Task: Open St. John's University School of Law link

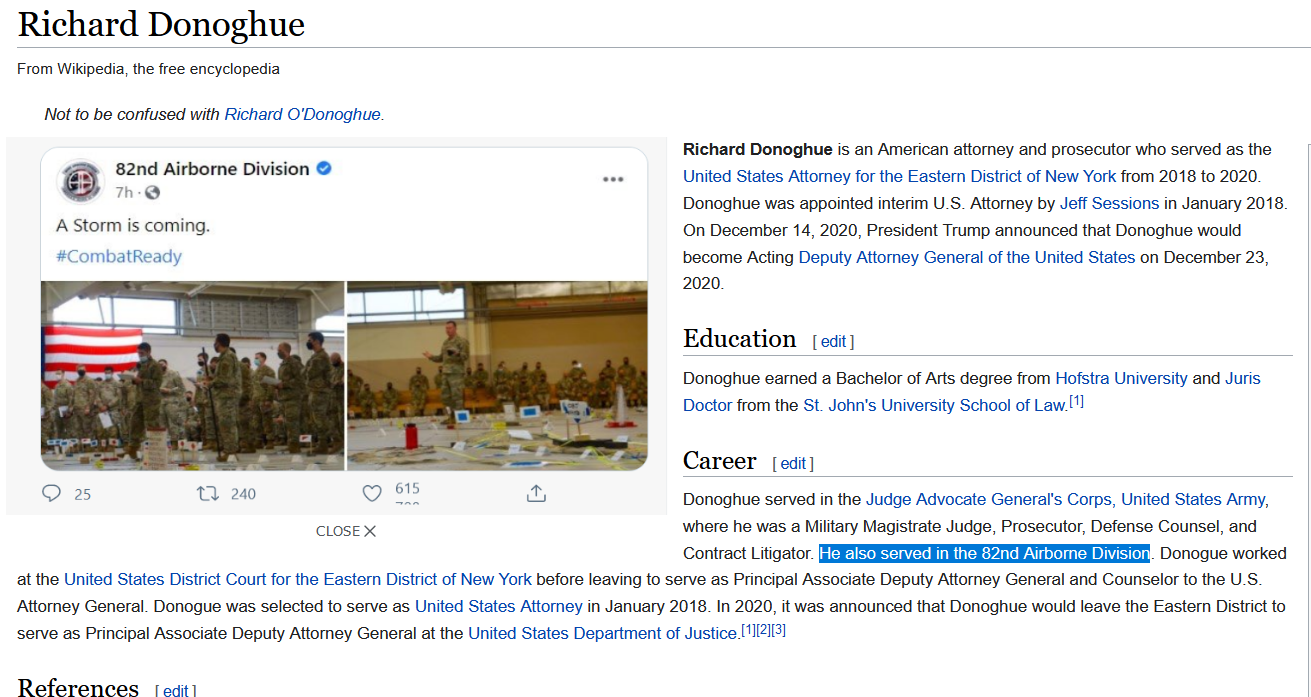Action: [x=935, y=405]
